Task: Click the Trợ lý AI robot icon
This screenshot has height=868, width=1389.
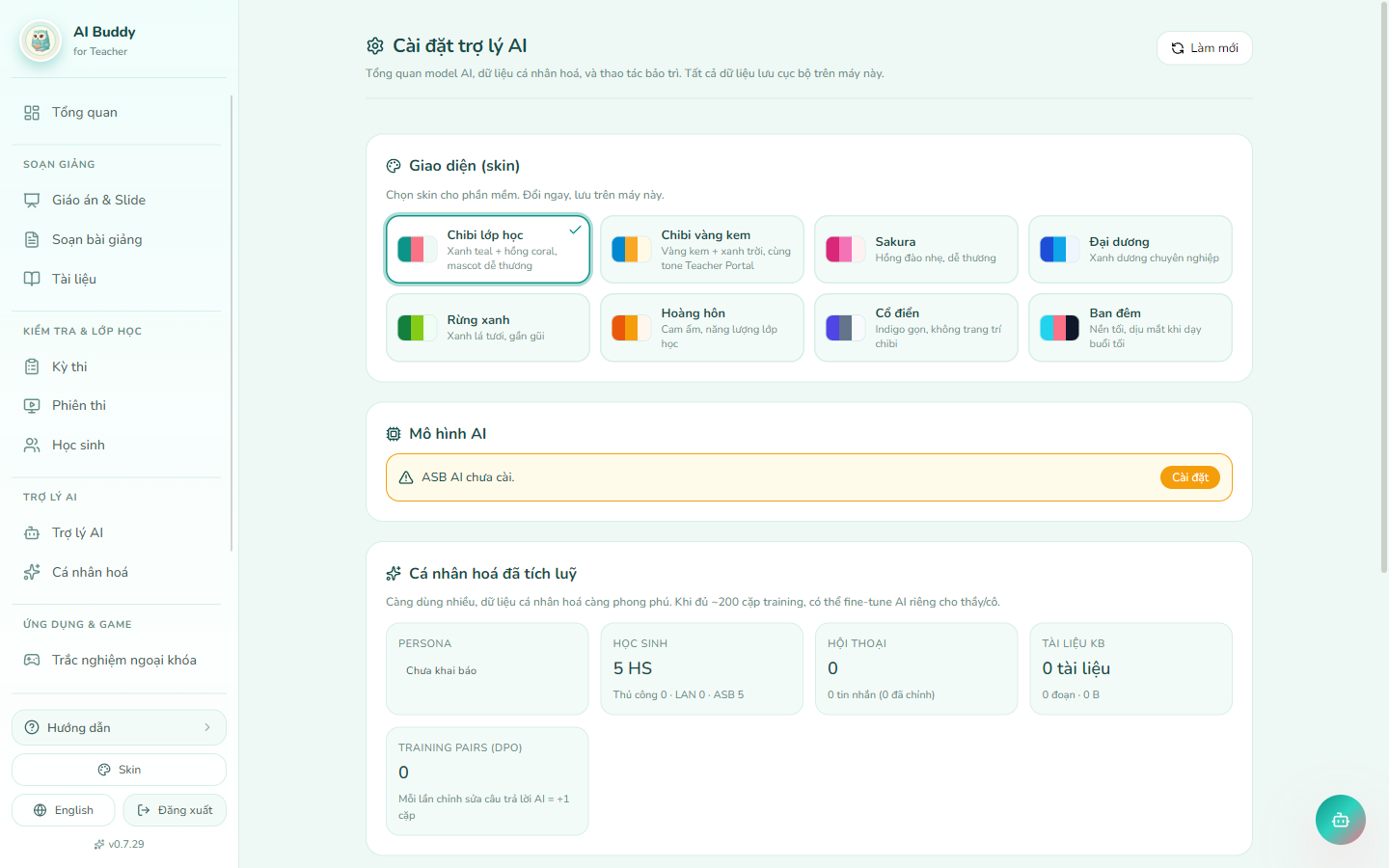Action: click(32, 533)
